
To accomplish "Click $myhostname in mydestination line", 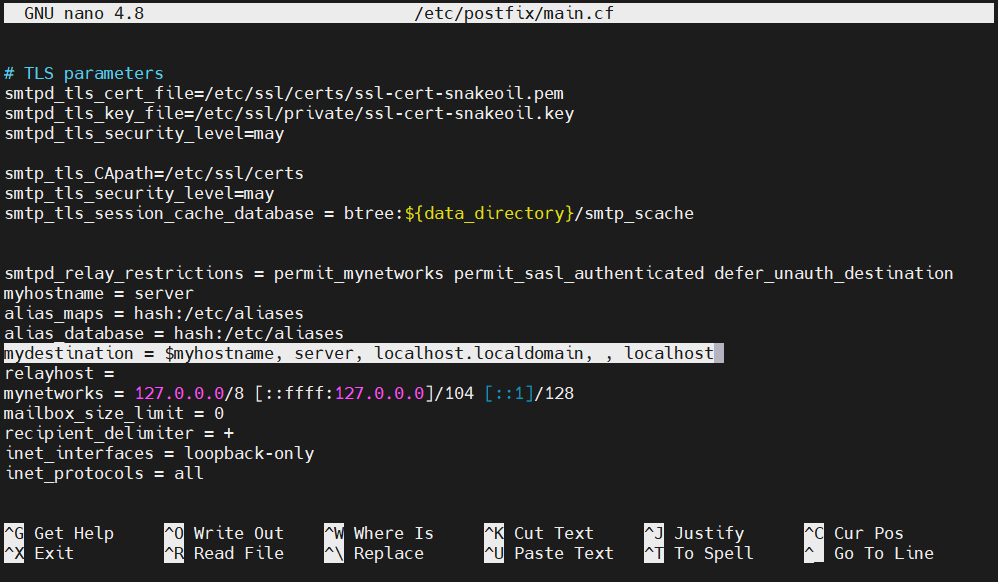I will point(219,353).
